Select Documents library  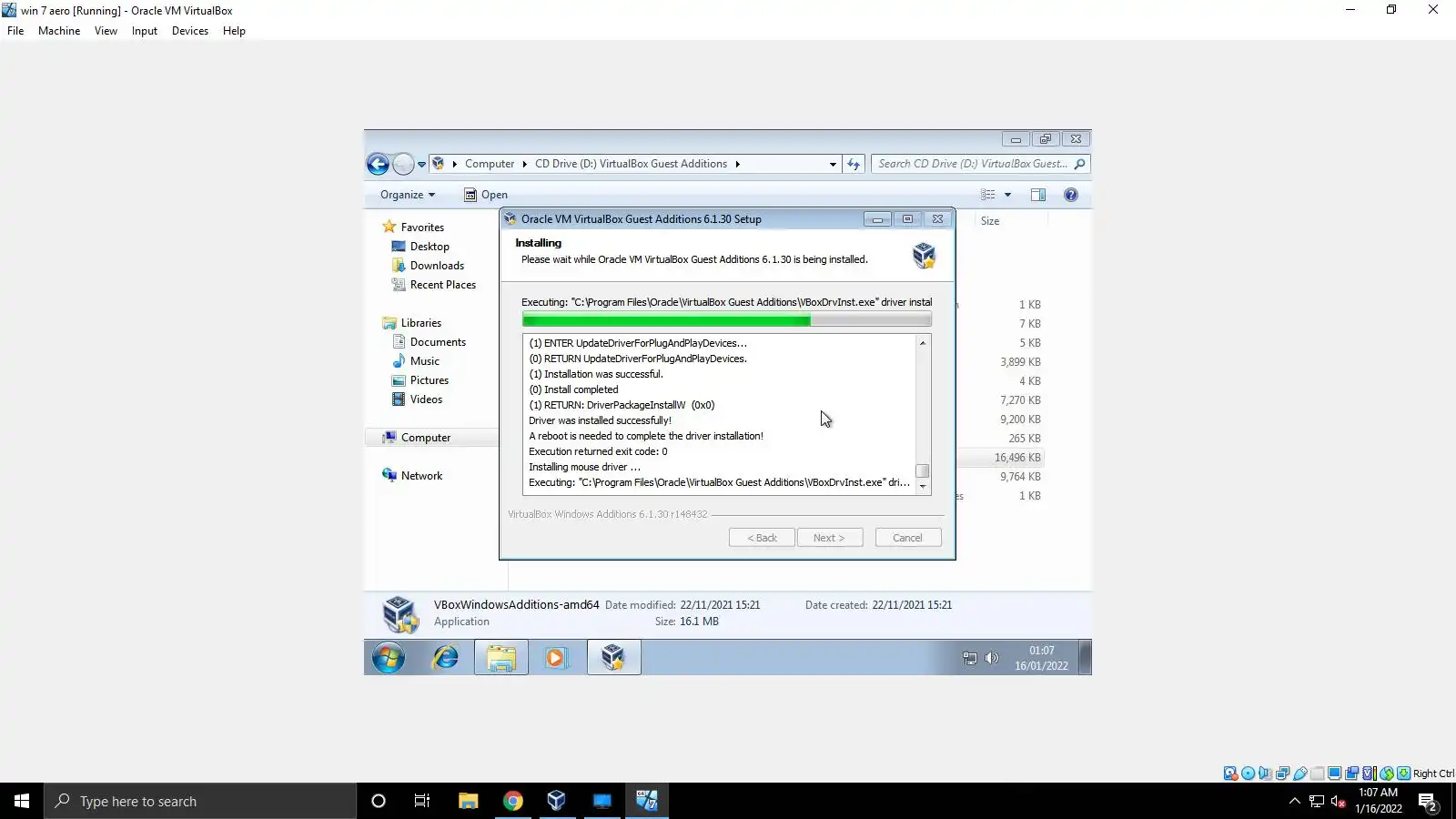click(x=438, y=342)
